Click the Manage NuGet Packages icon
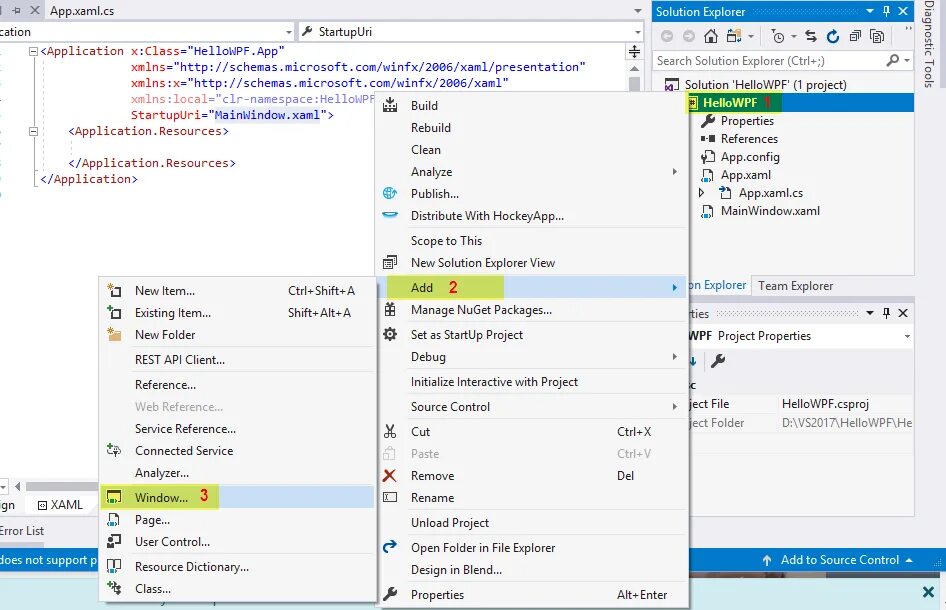946x610 pixels. tap(390, 310)
